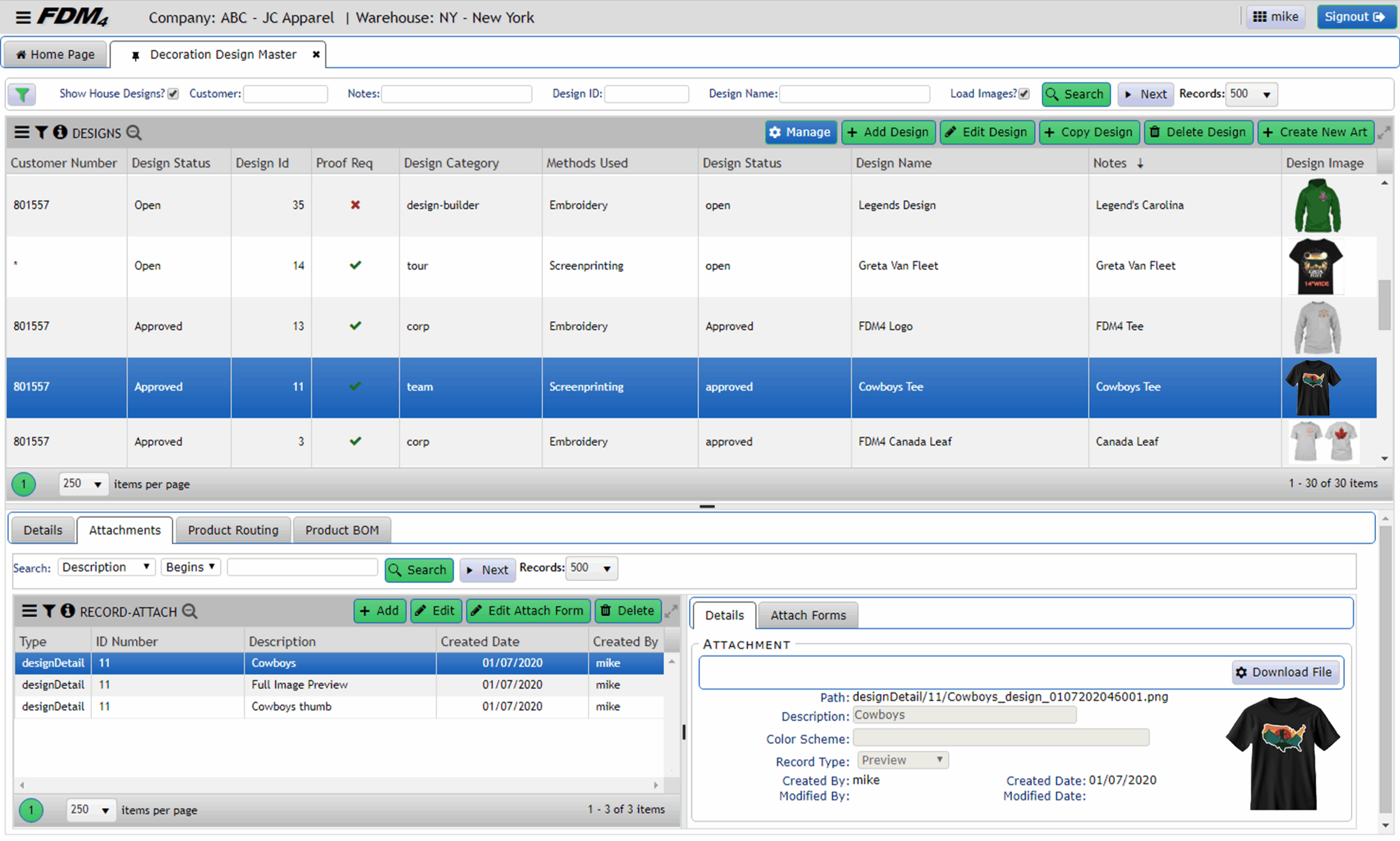Expand the Begins operator dropdown
Screen dimensions: 1400x841
coord(190,567)
